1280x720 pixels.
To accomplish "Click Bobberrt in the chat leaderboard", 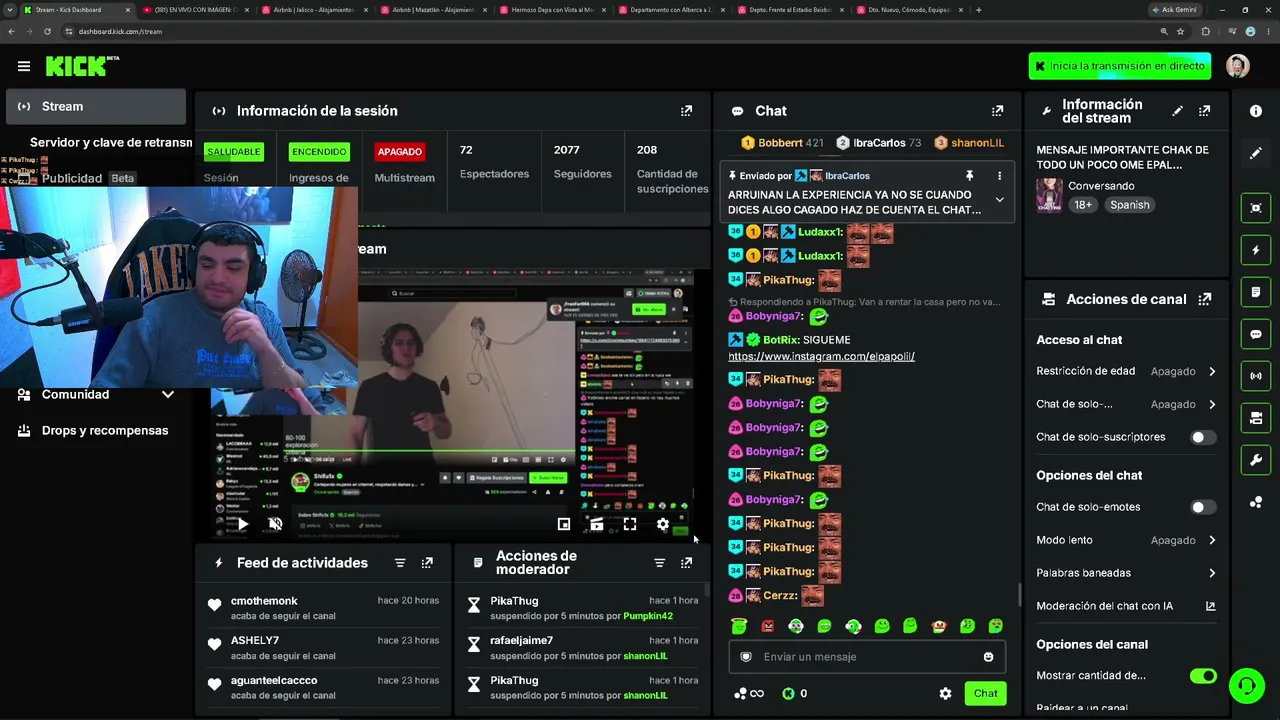I will tap(780, 143).
